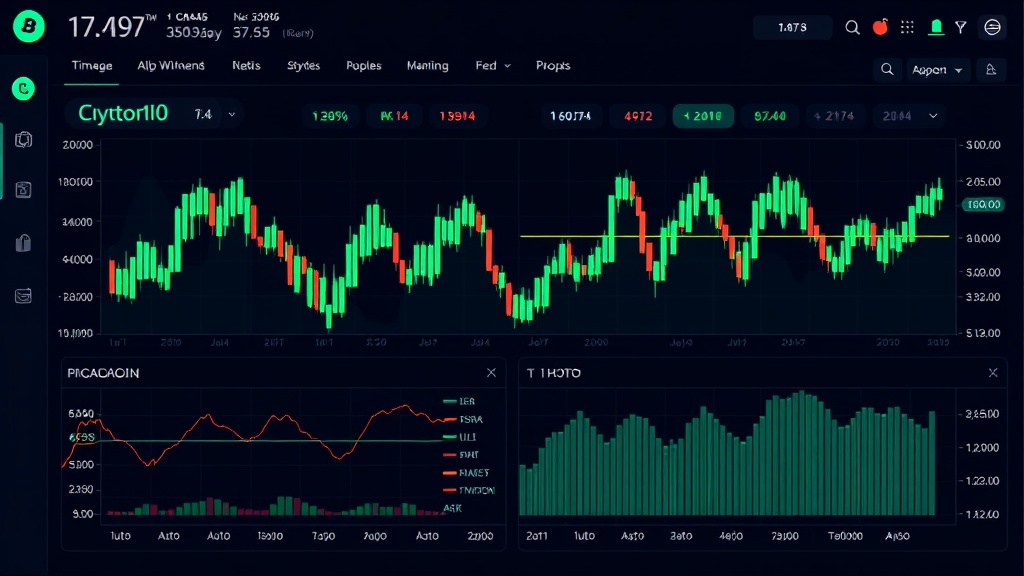This screenshot has height=576, width=1024.
Task: Select the red 13914 pill
Action: 456,116
